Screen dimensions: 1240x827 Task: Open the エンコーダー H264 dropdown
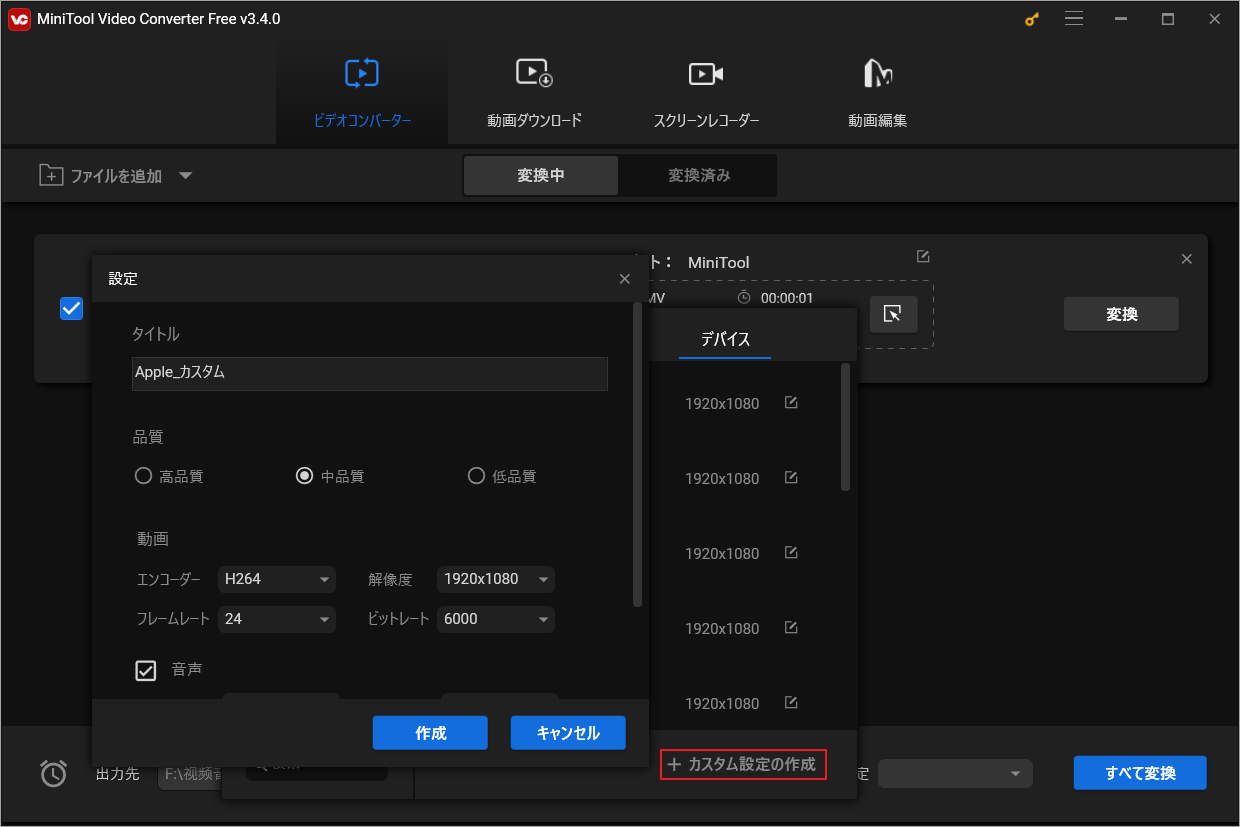click(x=278, y=579)
